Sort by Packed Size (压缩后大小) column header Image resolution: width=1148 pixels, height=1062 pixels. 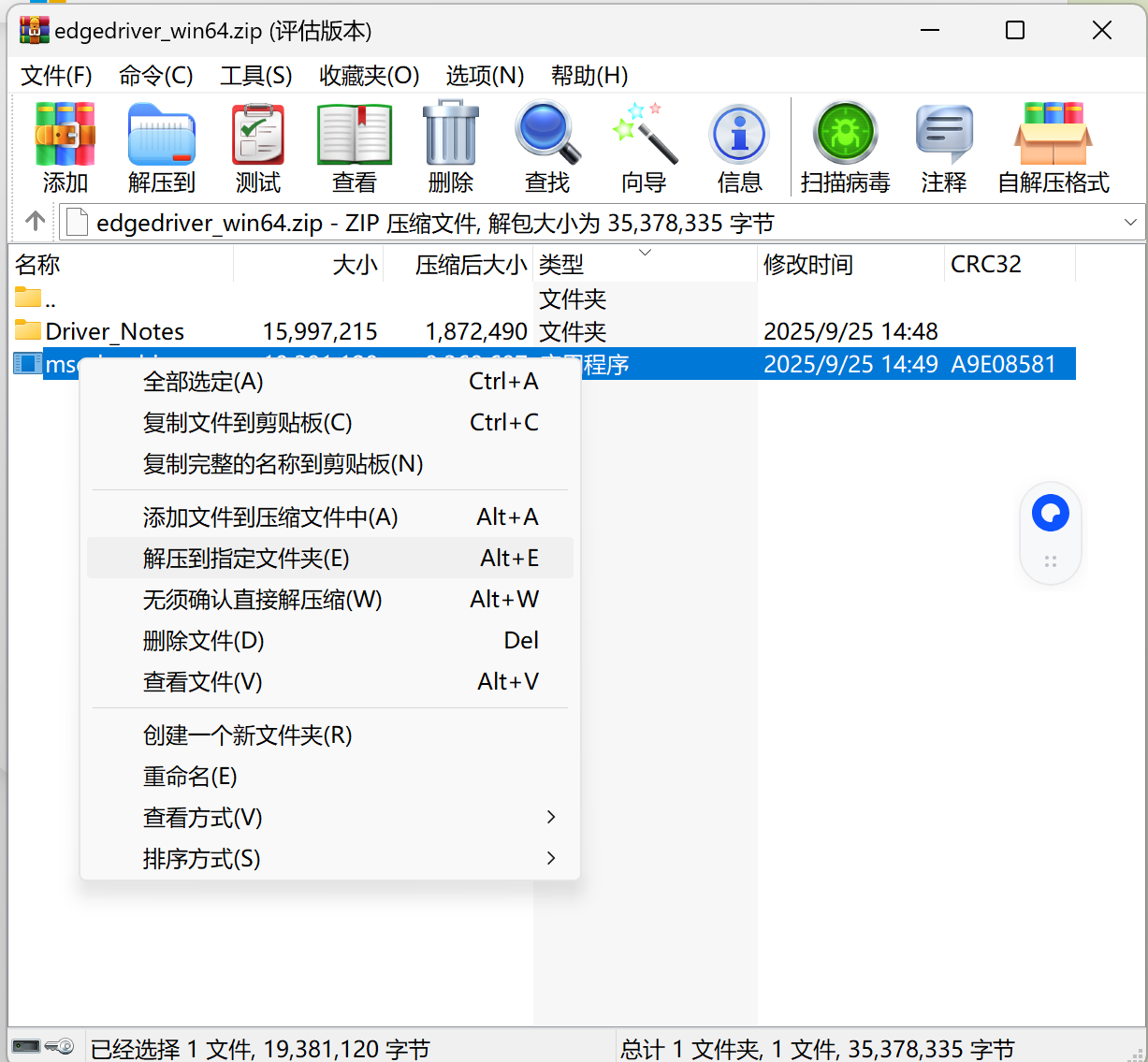(x=458, y=265)
